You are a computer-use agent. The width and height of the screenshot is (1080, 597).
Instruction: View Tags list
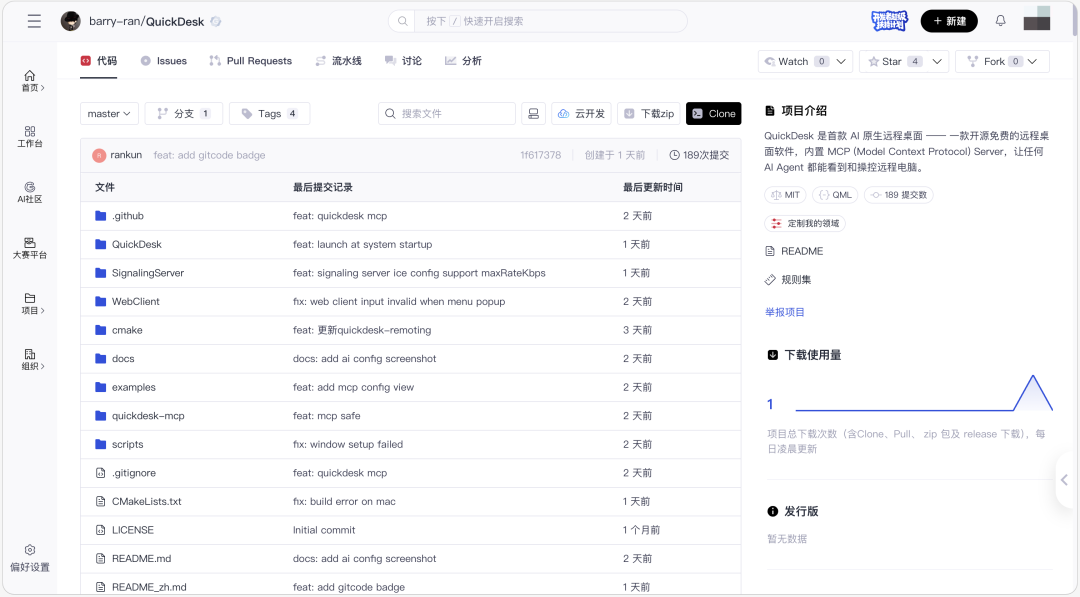[x=269, y=114]
